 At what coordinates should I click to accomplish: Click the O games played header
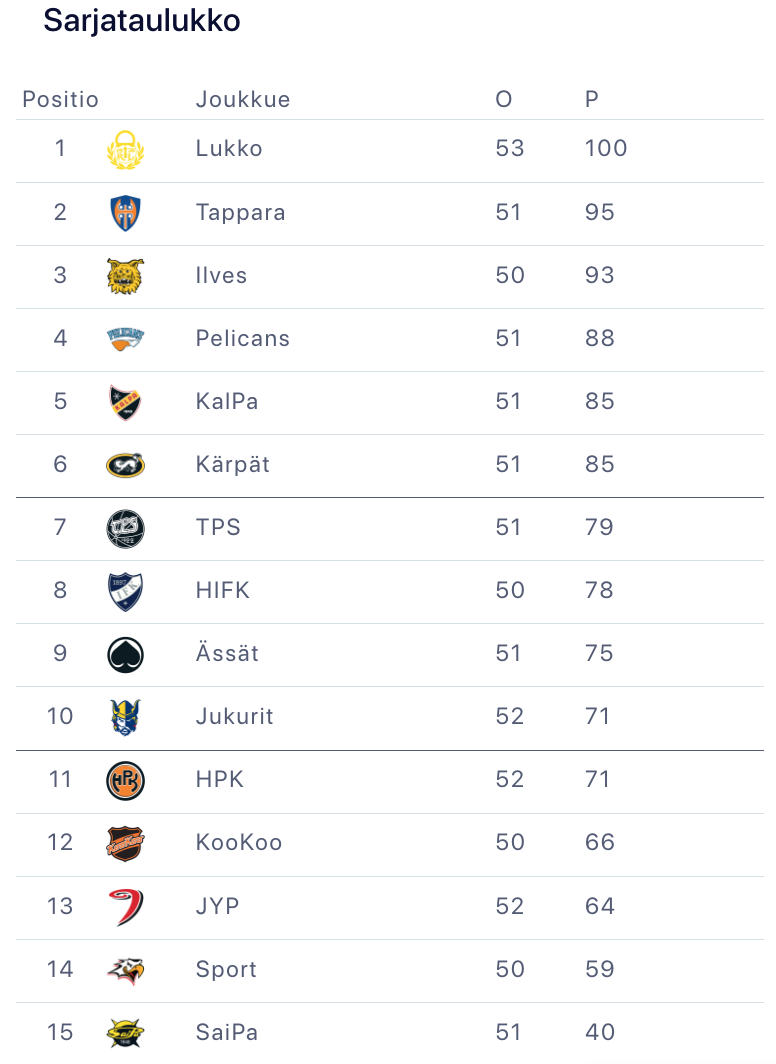coord(504,99)
